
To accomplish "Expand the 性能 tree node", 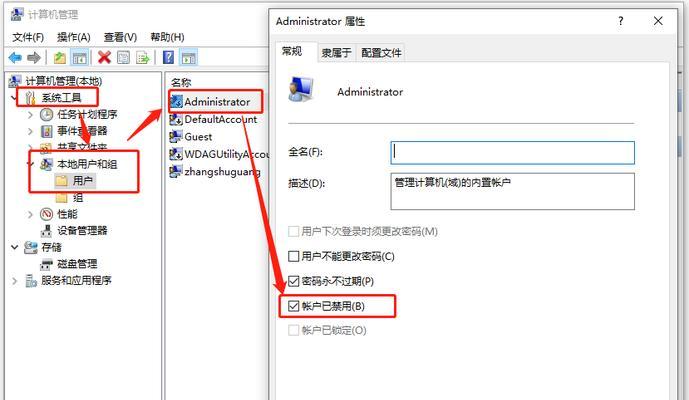I will [30, 215].
